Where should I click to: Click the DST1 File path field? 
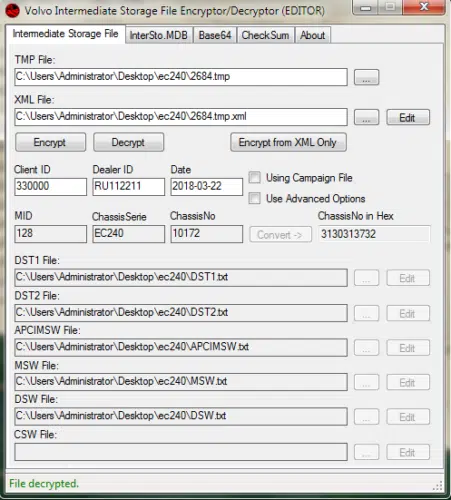pos(181,278)
